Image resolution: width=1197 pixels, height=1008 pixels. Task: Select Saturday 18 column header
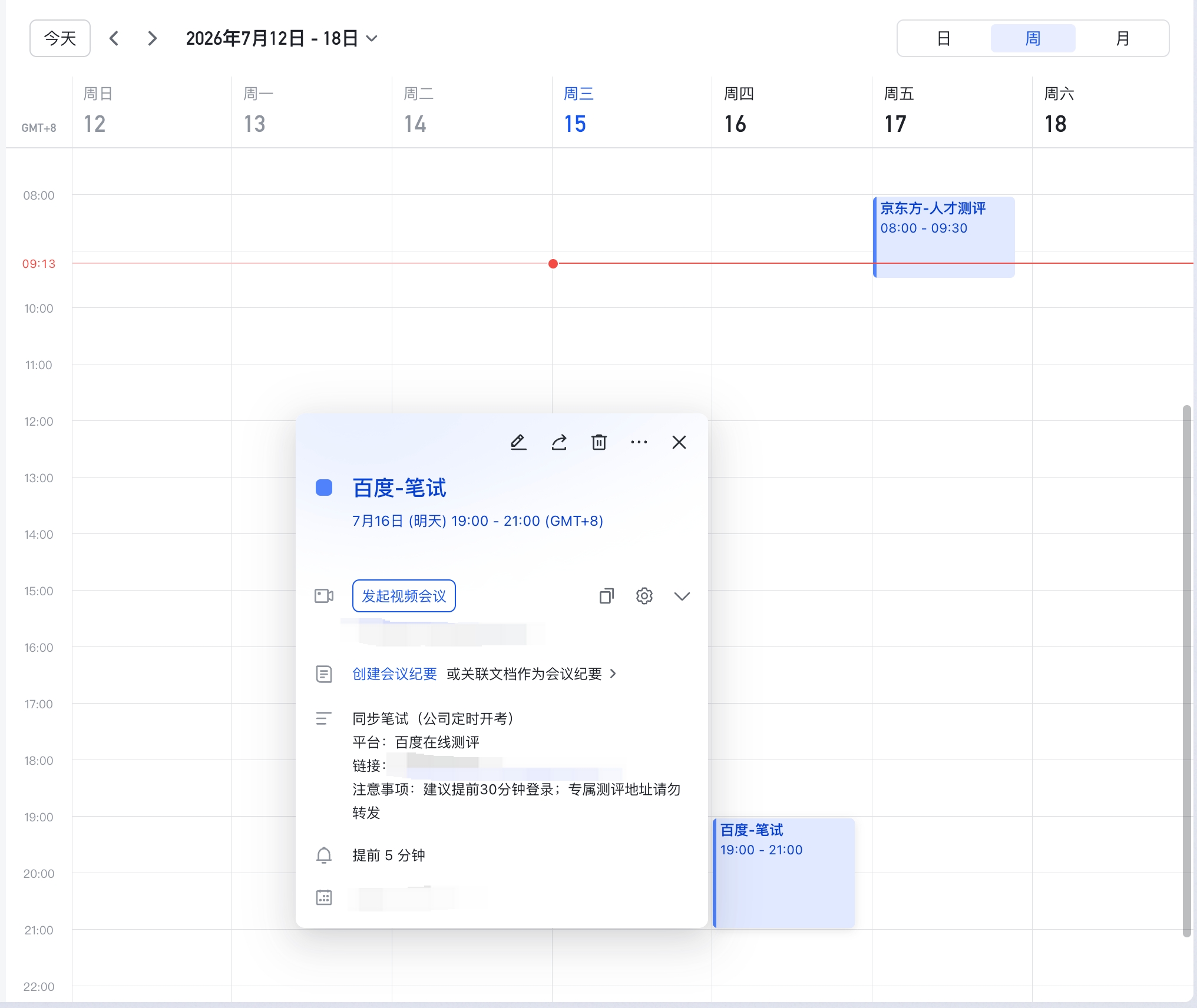point(1113,111)
